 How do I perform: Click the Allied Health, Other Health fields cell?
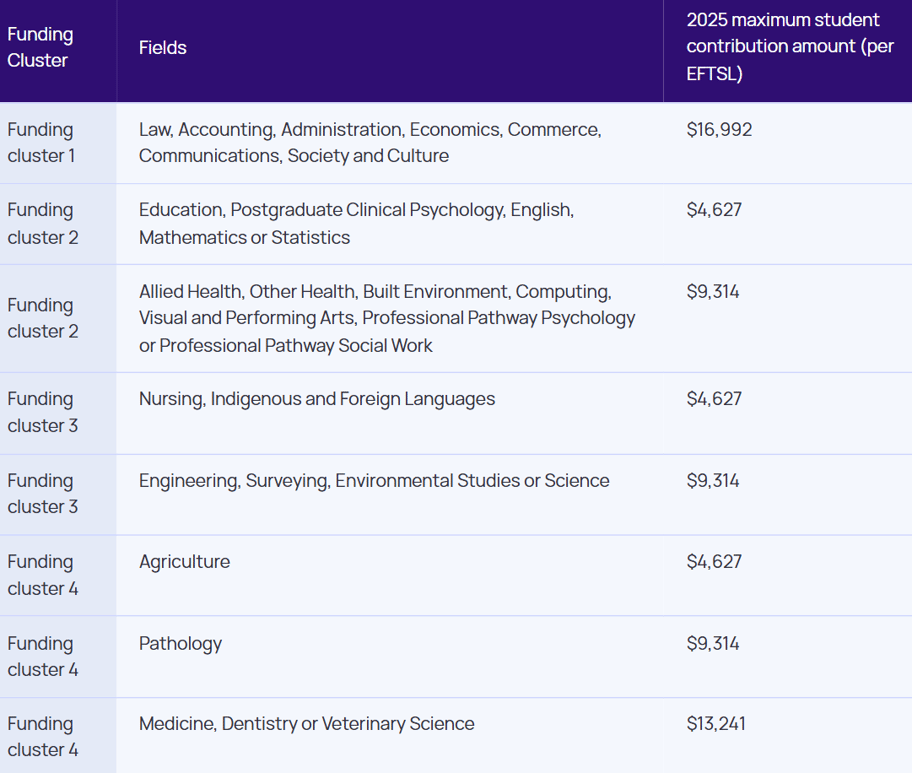[x=387, y=318]
